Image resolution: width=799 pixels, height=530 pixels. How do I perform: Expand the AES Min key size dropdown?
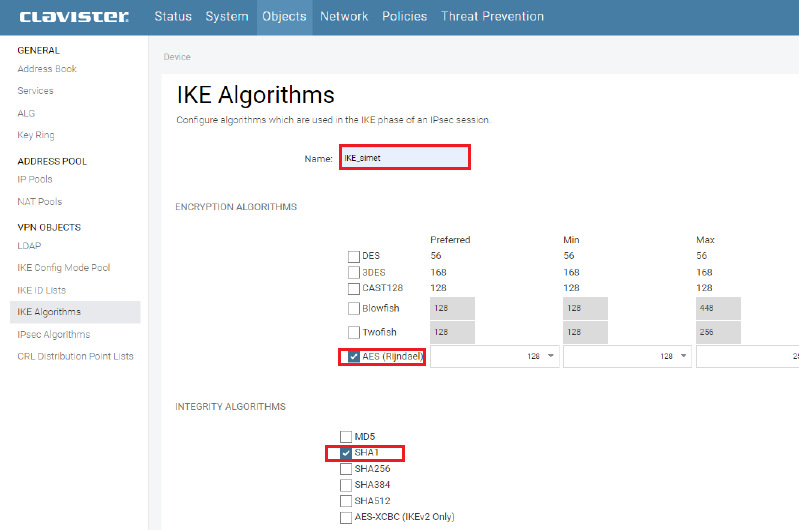tap(626, 357)
